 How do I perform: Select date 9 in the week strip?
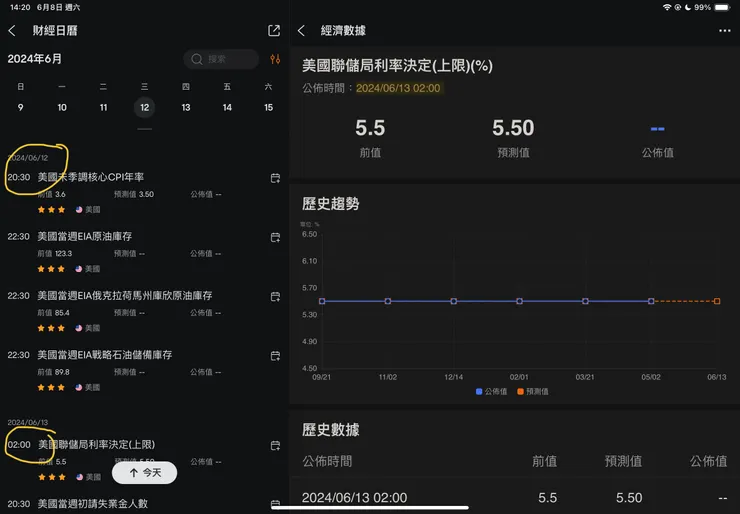tap(20, 108)
